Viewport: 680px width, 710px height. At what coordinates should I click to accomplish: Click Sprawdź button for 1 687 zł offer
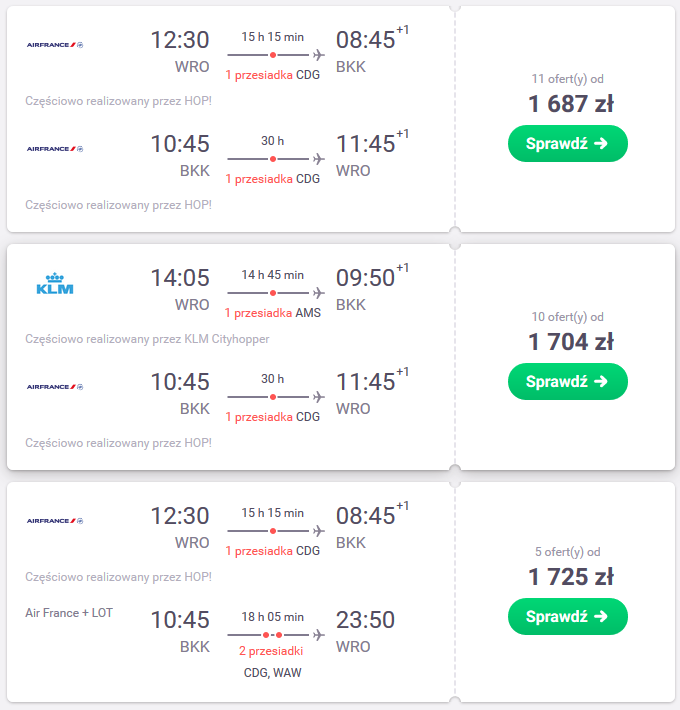pos(568,144)
